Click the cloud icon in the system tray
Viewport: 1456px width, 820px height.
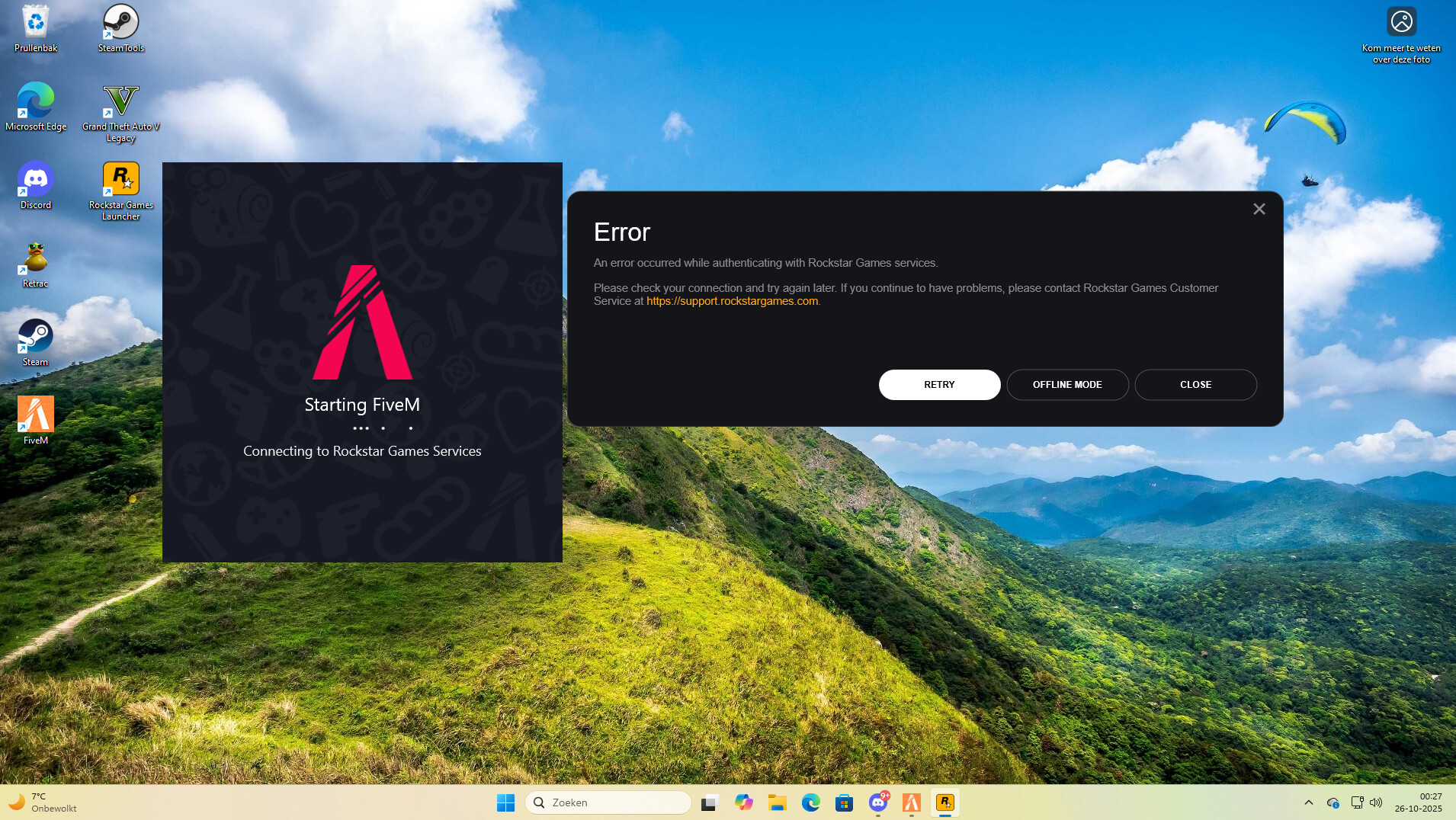(x=1333, y=802)
